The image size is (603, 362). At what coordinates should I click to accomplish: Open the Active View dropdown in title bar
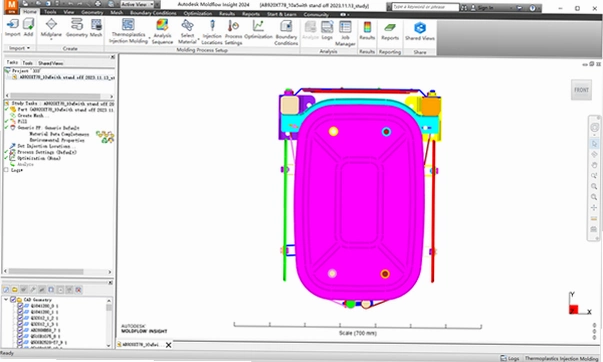click(137, 4)
